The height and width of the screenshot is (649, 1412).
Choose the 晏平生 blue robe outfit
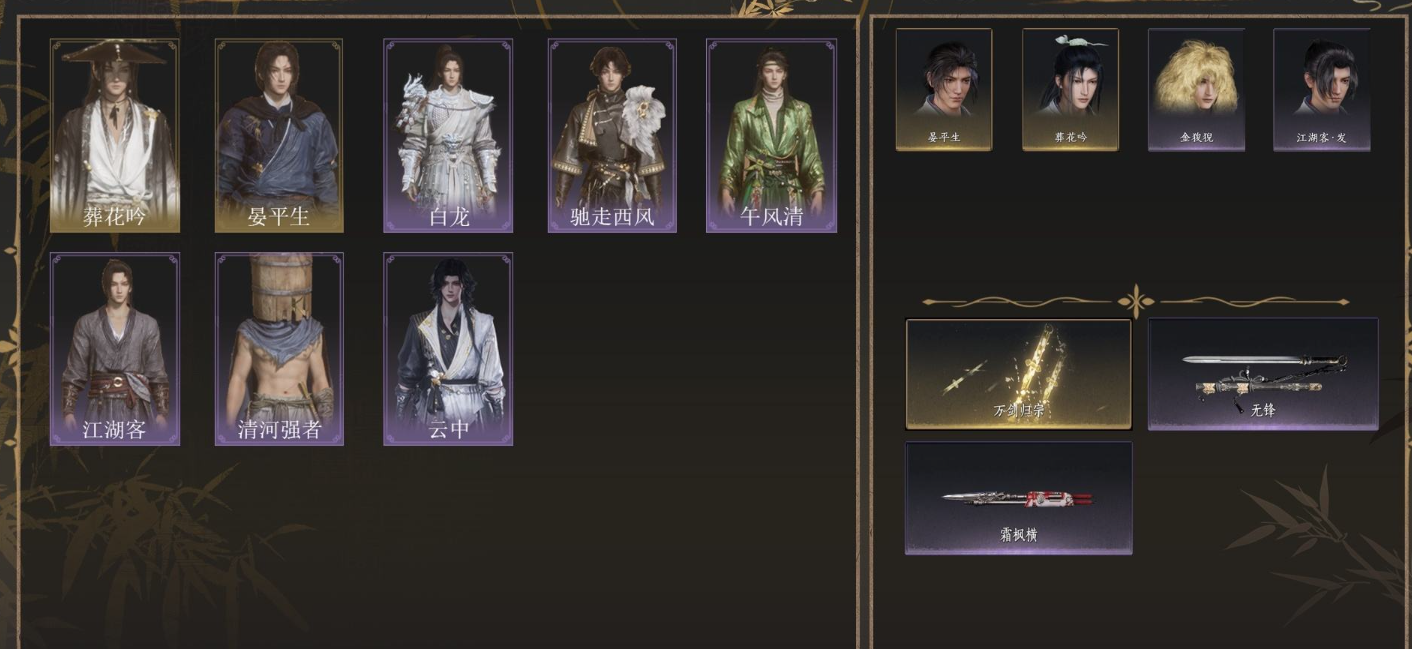click(279, 135)
